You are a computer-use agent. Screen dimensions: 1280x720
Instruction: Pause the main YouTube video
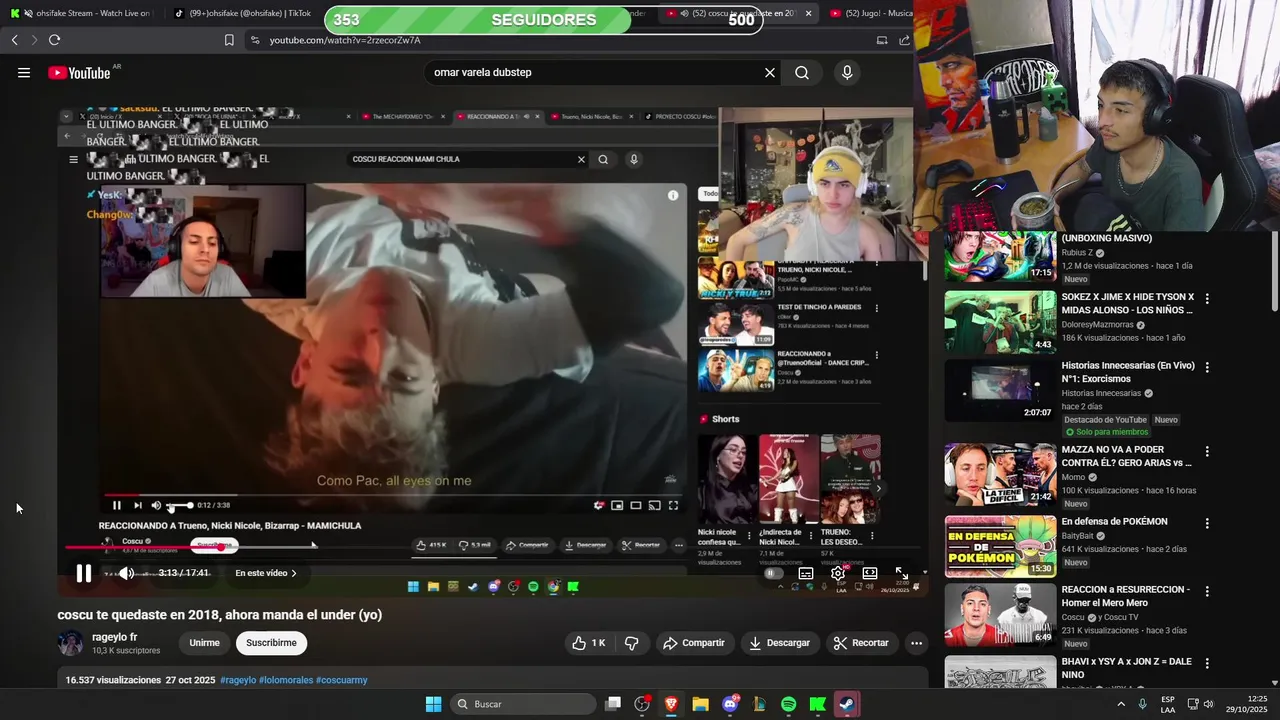pos(84,573)
